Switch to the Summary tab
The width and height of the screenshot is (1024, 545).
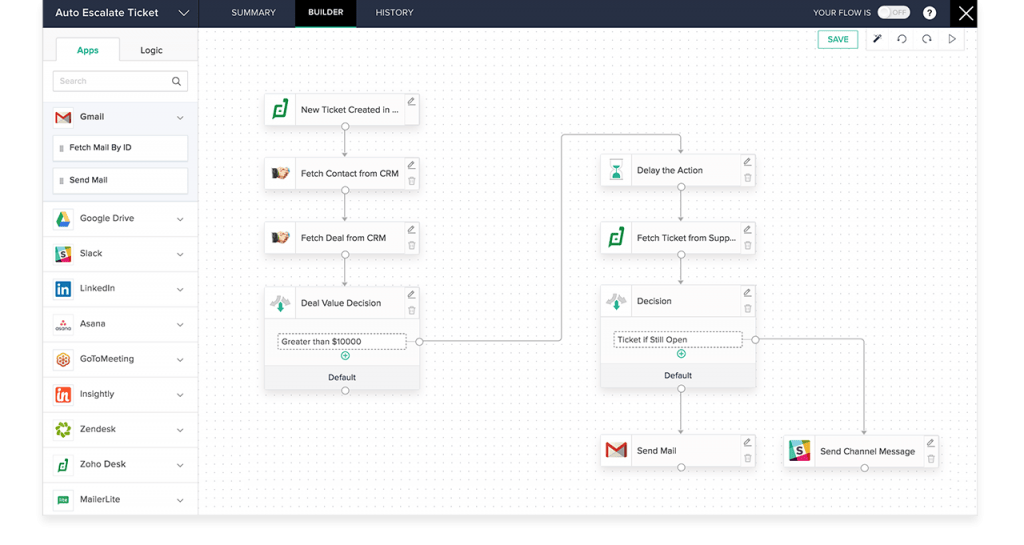tap(253, 13)
